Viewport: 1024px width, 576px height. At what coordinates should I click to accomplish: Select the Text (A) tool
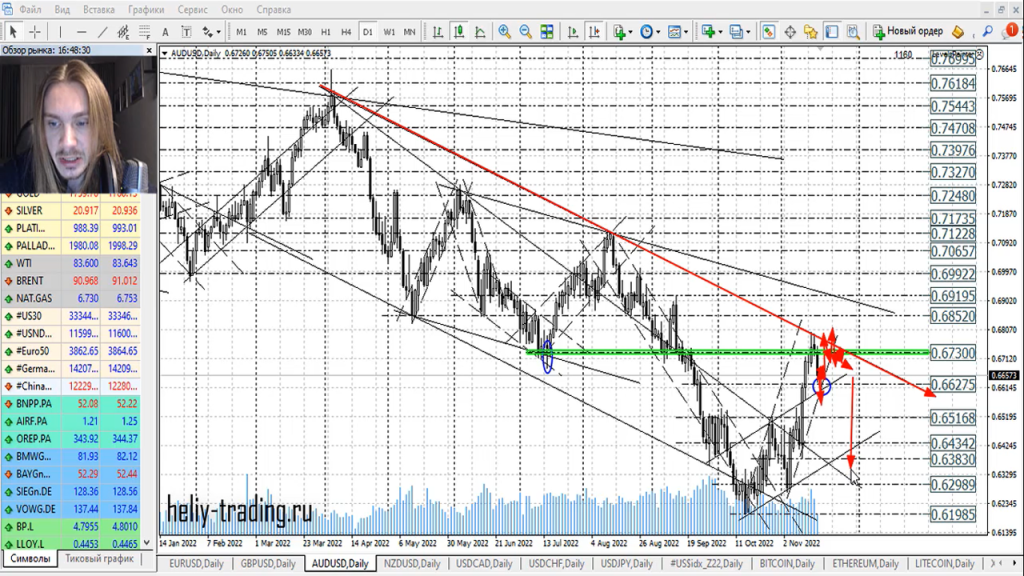[x=165, y=31]
